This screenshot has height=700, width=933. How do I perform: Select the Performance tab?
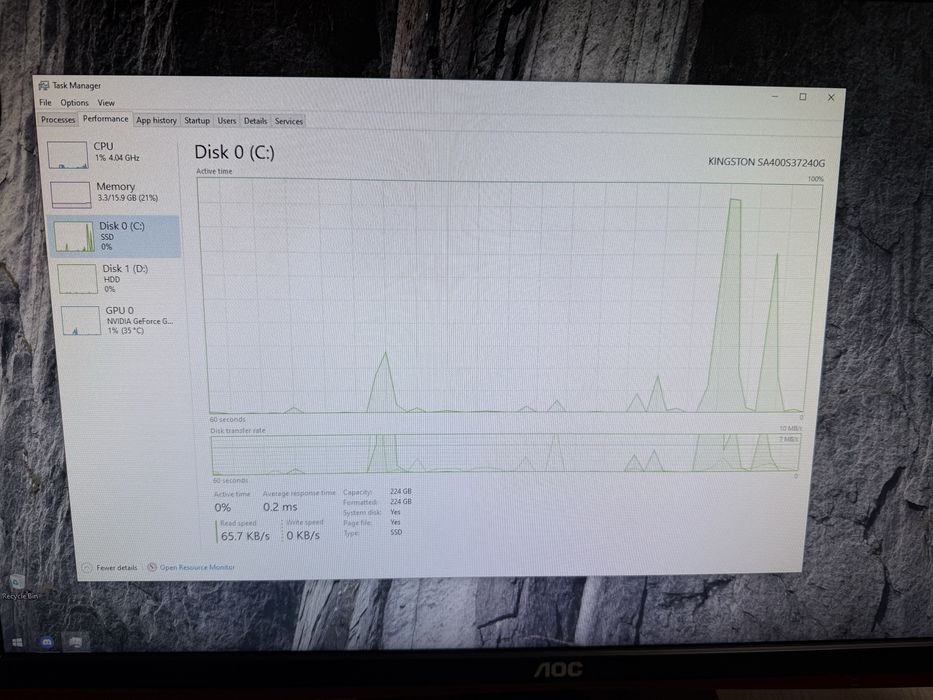[105, 118]
